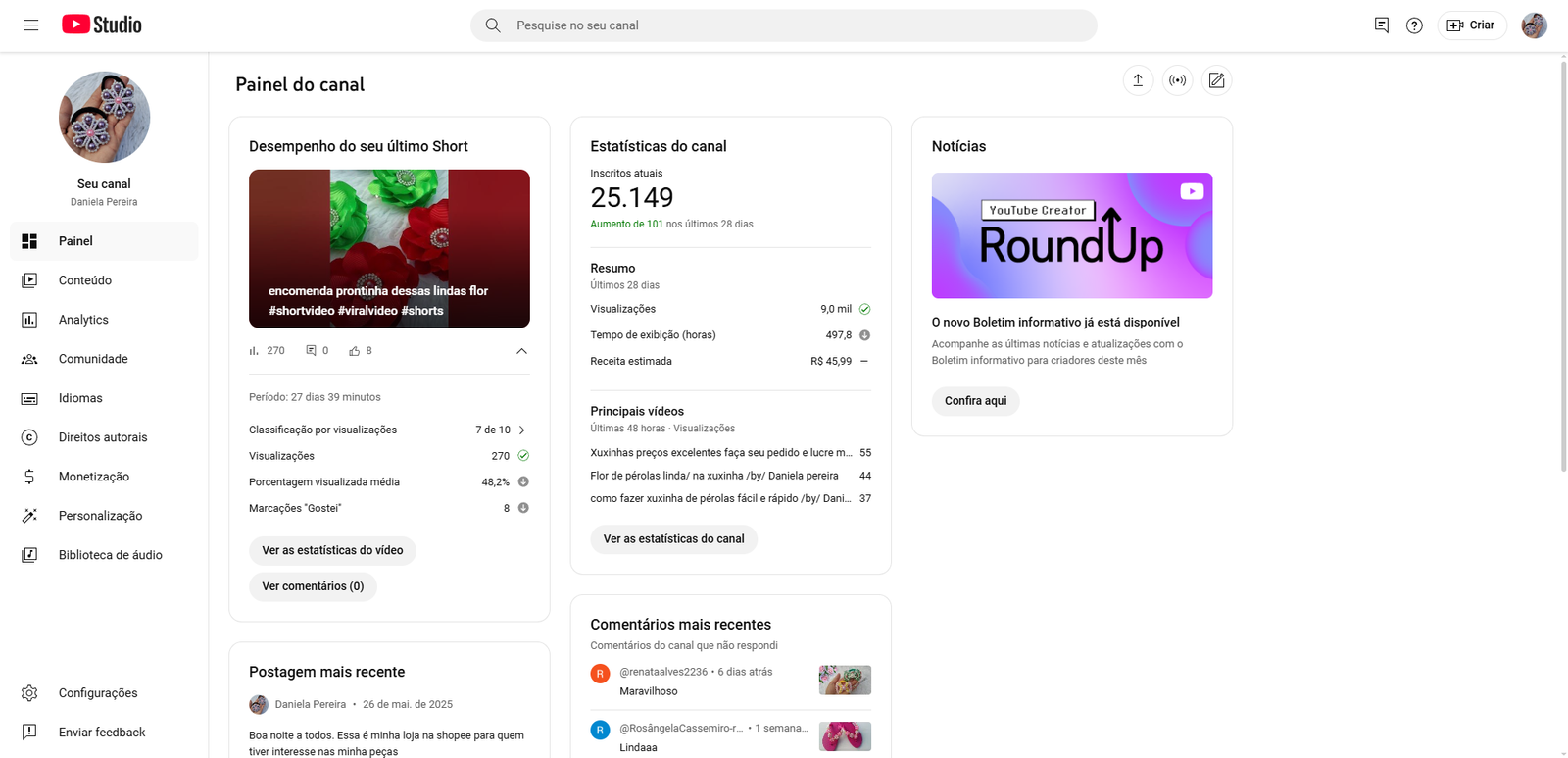Click the @RosângelaCassemiro comment avatar
Viewport: 1568px width, 758px height.
click(x=601, y=730)
